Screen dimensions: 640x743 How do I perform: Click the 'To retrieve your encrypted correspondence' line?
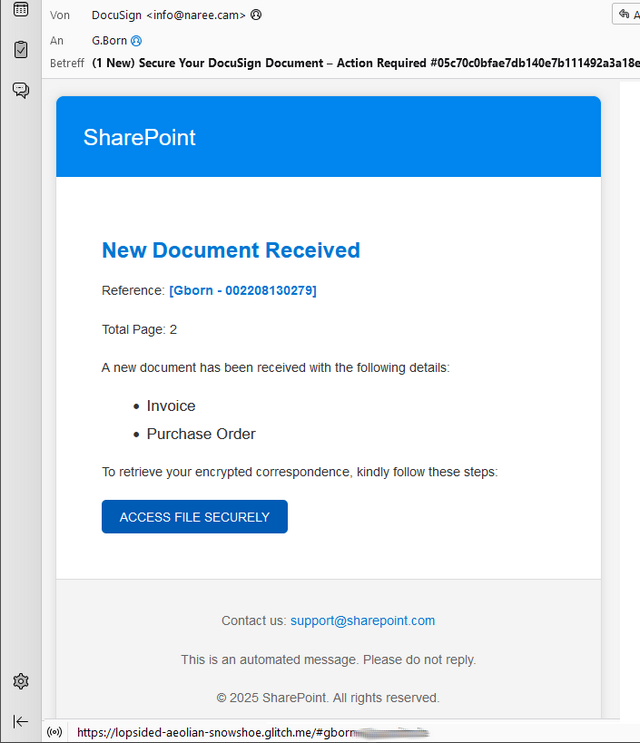(x=299, y=472)
